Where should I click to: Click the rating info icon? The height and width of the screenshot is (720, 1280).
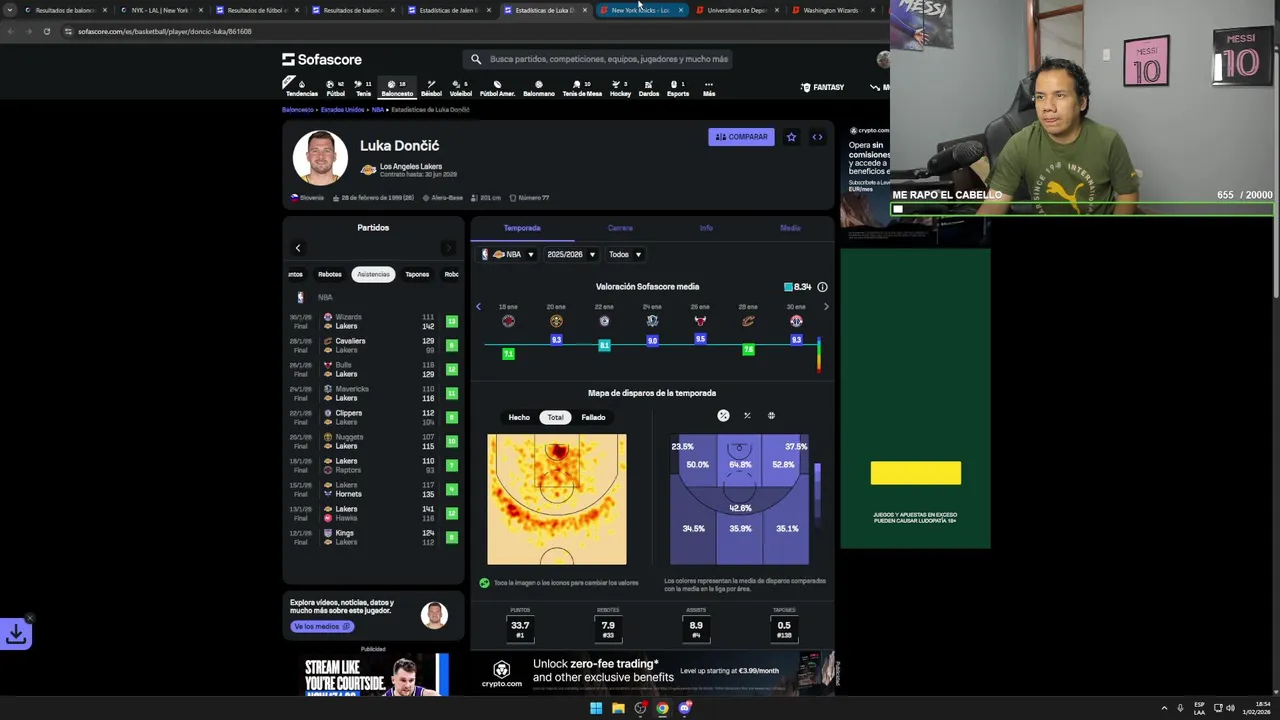822,287
